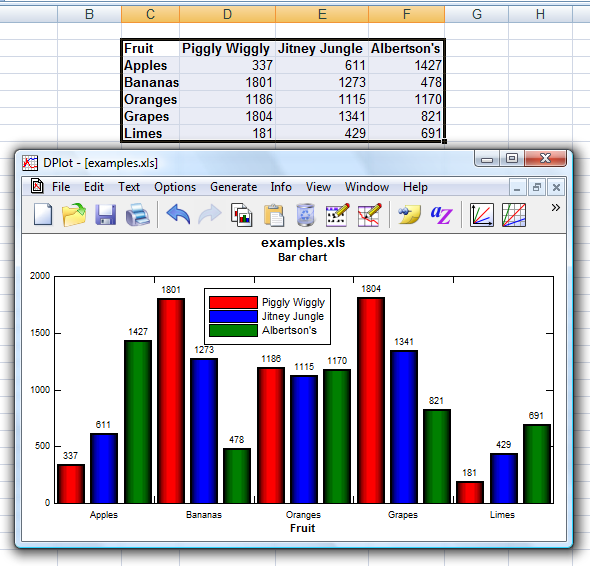Print the chart using the printer icon
The width and height of the screenshot is (590, 566).
(137, 215)
